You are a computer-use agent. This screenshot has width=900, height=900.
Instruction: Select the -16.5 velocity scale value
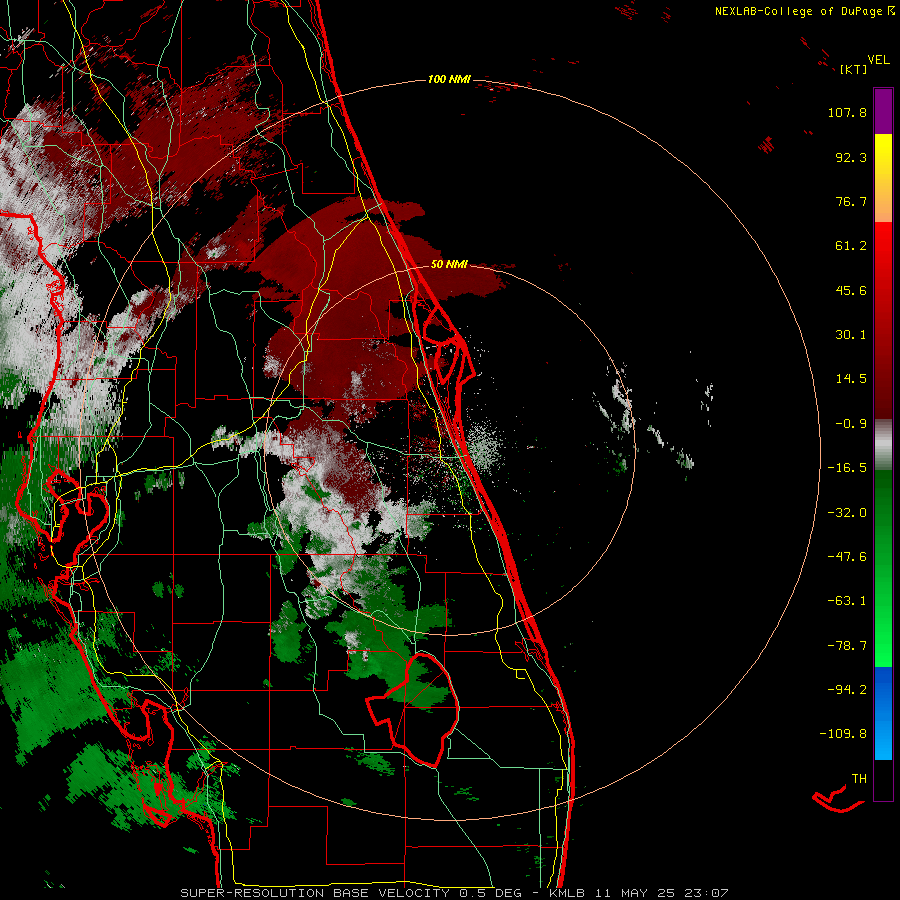[847, 468]
